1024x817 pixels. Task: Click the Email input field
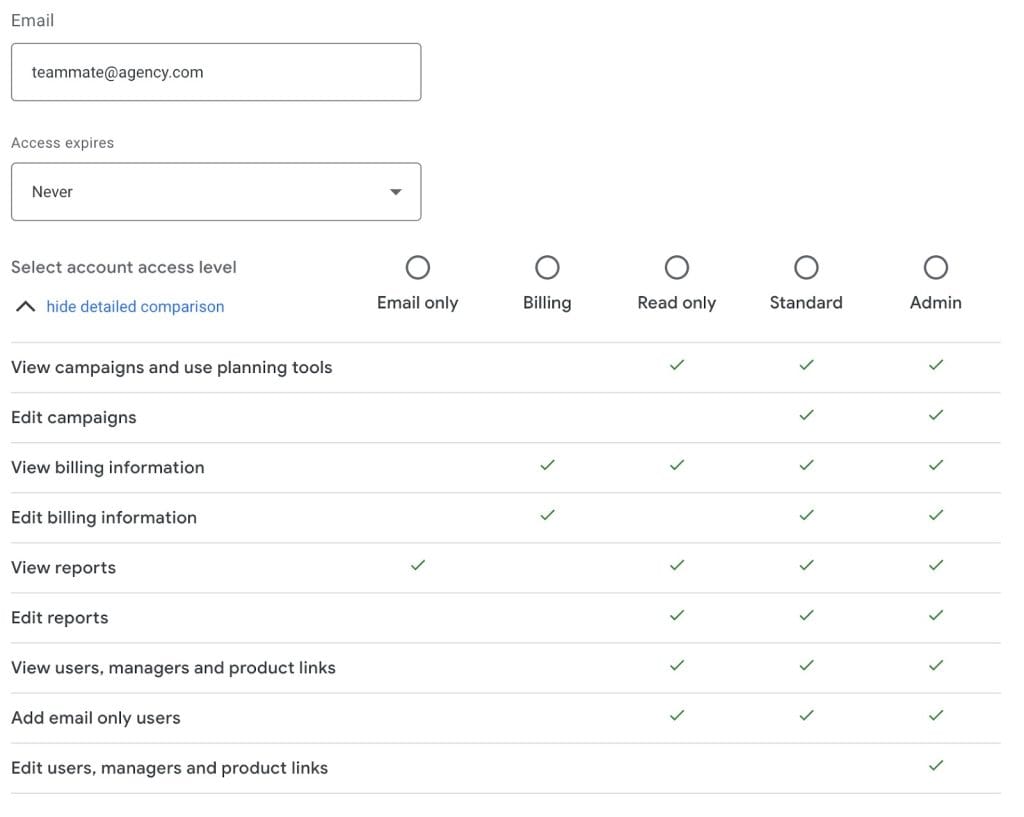216,72
